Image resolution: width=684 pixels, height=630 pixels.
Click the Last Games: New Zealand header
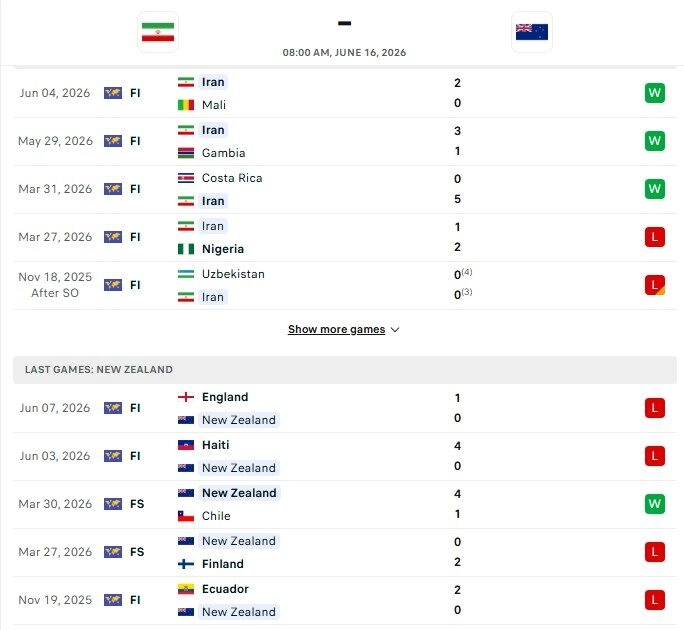click(345, 370)
